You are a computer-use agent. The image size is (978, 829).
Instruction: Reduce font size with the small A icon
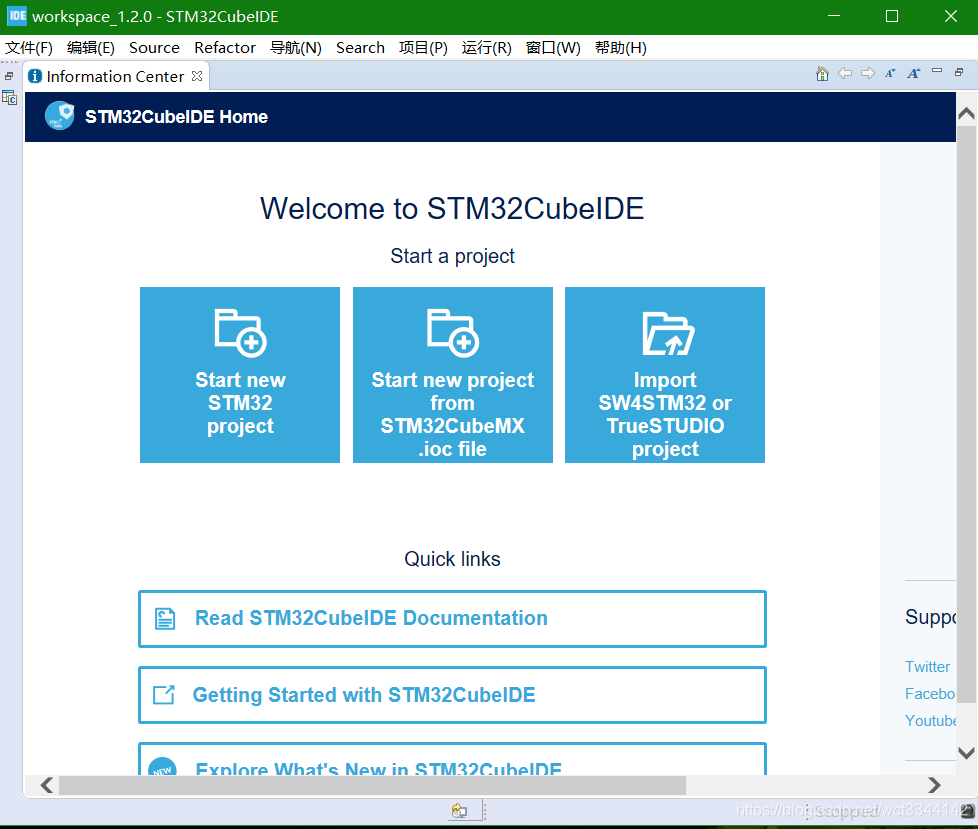[890, 74]
